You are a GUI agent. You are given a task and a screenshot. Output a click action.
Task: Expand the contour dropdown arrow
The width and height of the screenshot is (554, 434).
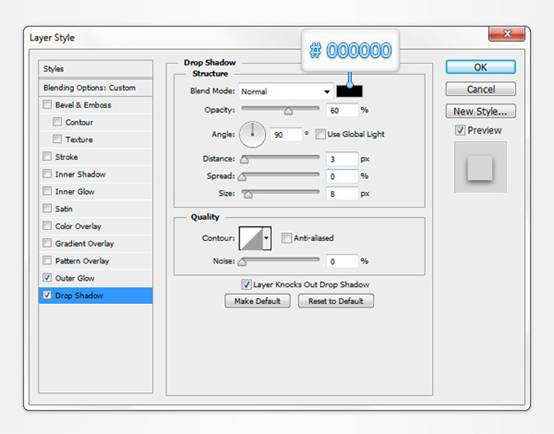coord(266,238)
